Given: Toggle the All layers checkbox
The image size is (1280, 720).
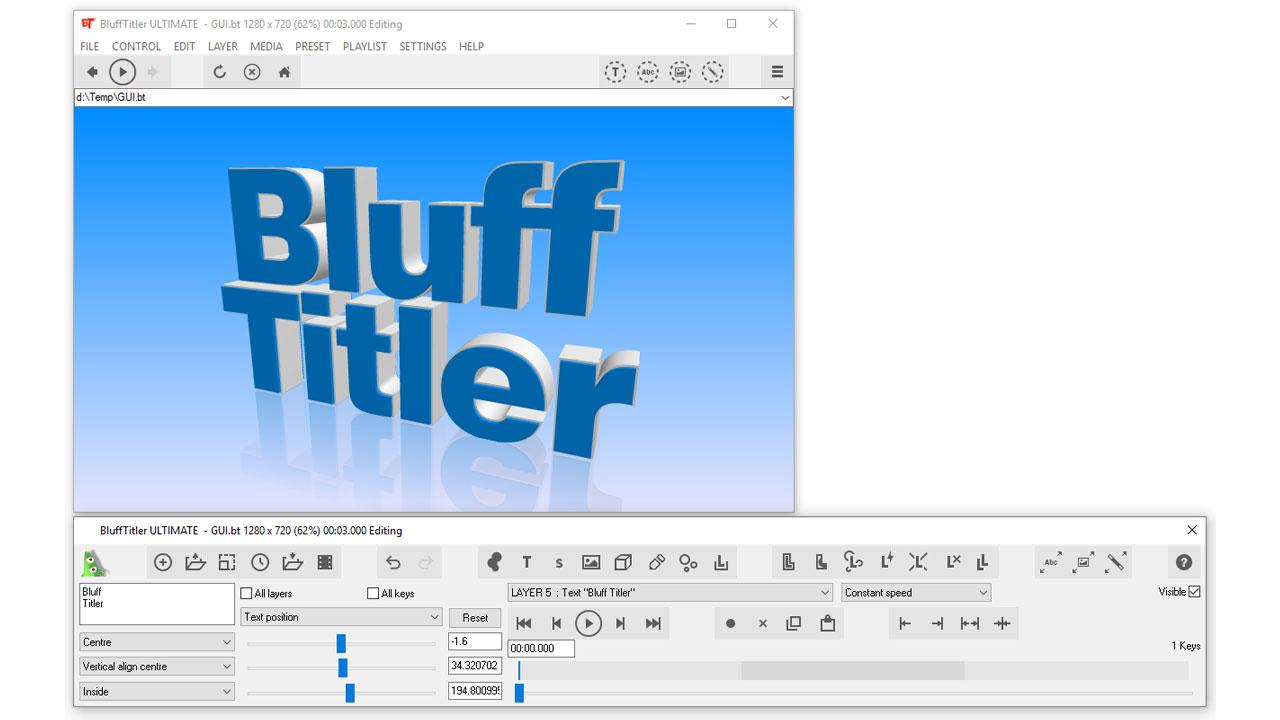Looking at the screenshot, I should pos(246,593).
